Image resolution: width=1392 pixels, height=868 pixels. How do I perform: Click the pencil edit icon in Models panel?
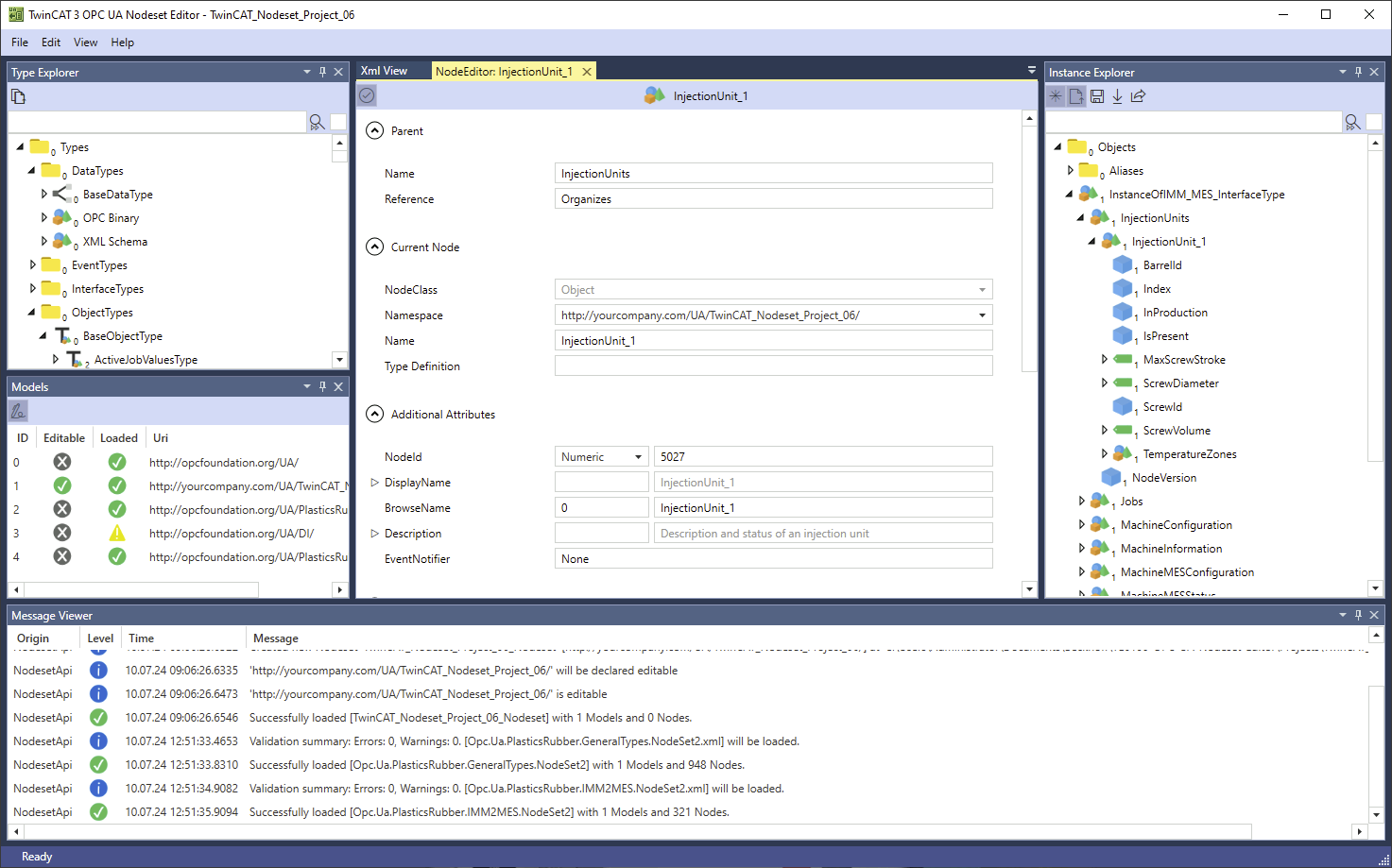point(18,411)
